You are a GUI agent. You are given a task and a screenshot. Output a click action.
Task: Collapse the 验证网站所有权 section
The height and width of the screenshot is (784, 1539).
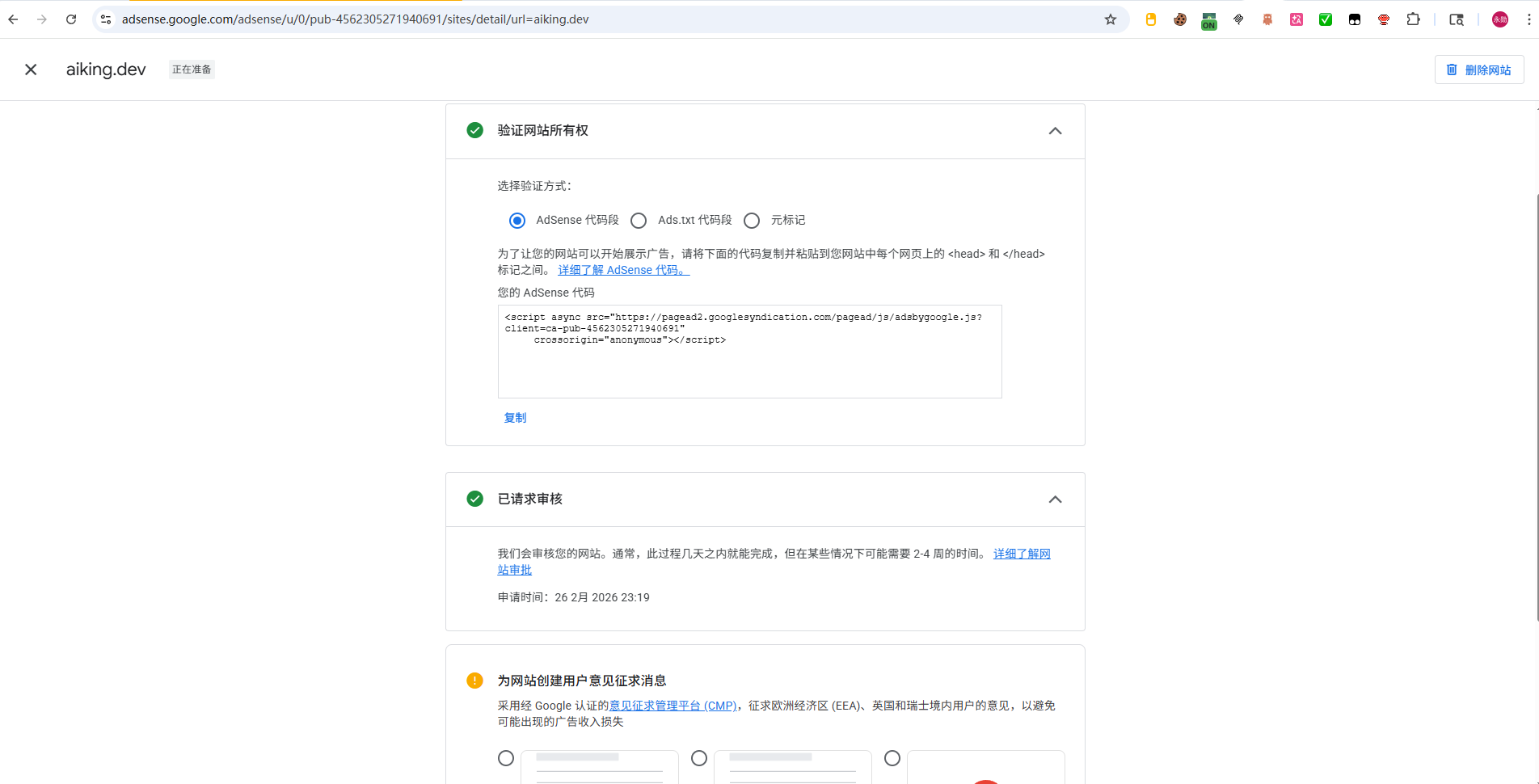pyautogui.click(x=1055, y=131)
